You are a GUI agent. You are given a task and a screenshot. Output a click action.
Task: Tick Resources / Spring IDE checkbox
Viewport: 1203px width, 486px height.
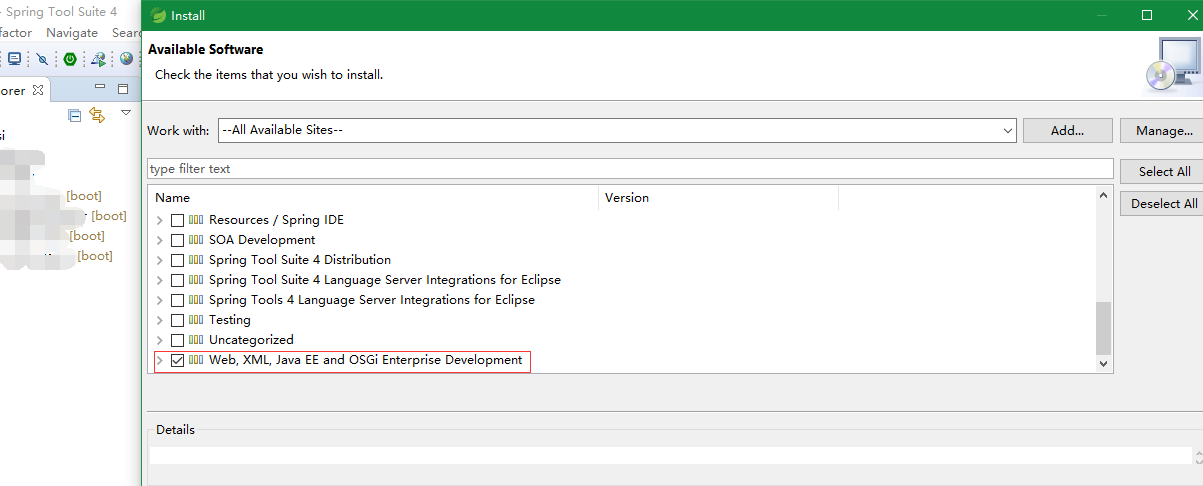[x=177, y=220]
